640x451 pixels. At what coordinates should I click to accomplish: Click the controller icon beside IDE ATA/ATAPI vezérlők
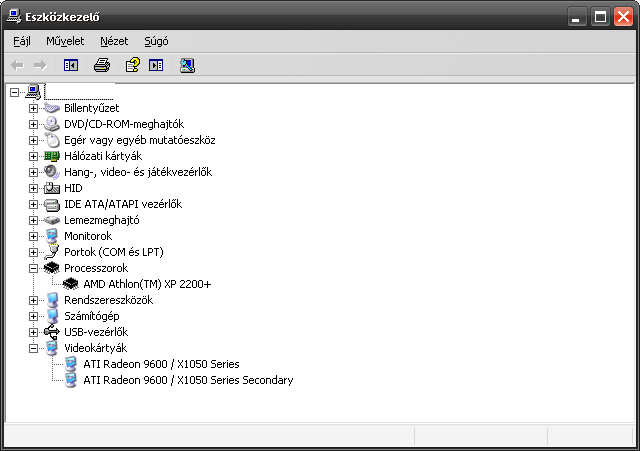(x=52, y=204)
